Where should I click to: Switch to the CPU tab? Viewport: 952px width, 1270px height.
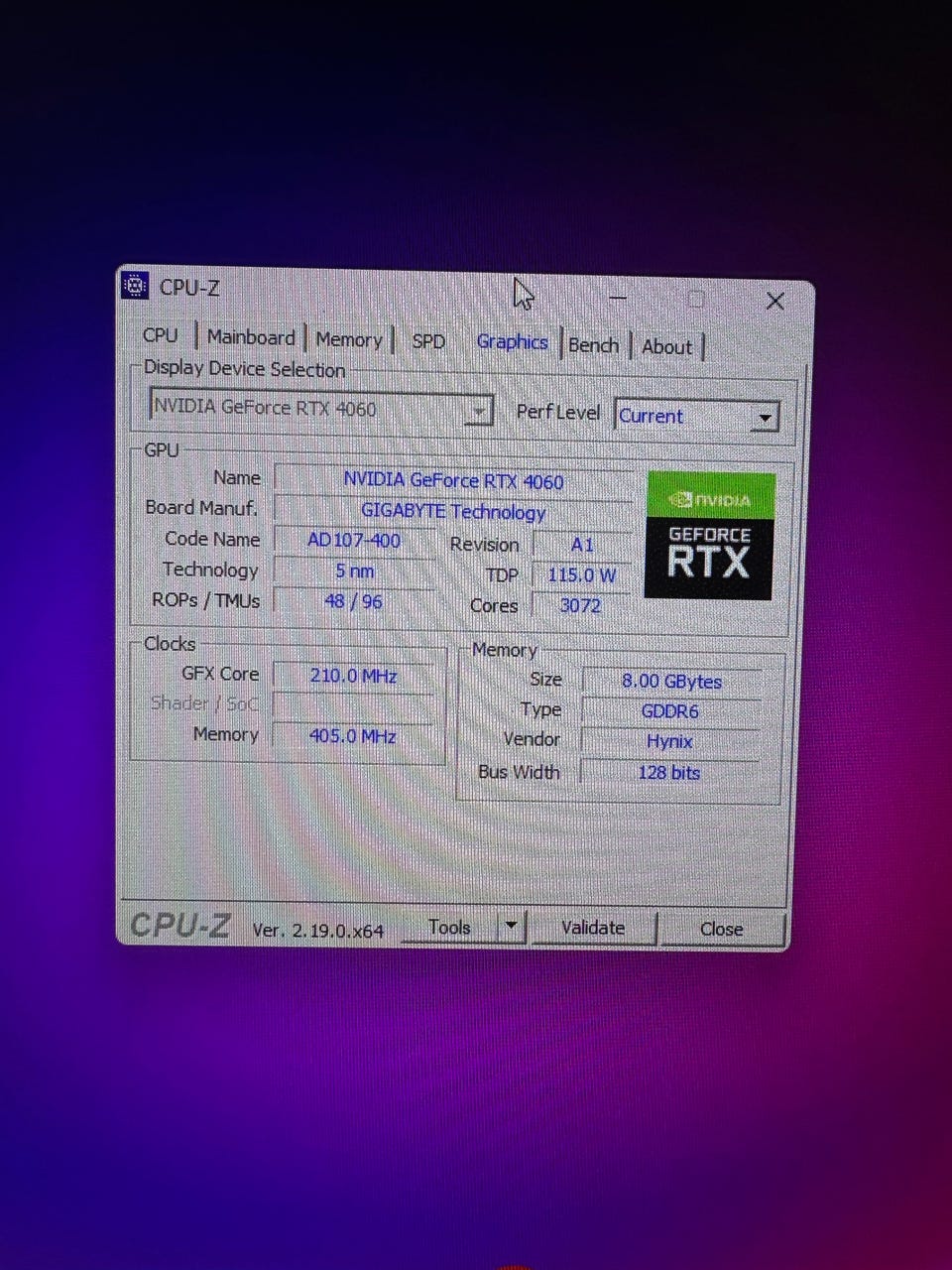pos(161,335)
